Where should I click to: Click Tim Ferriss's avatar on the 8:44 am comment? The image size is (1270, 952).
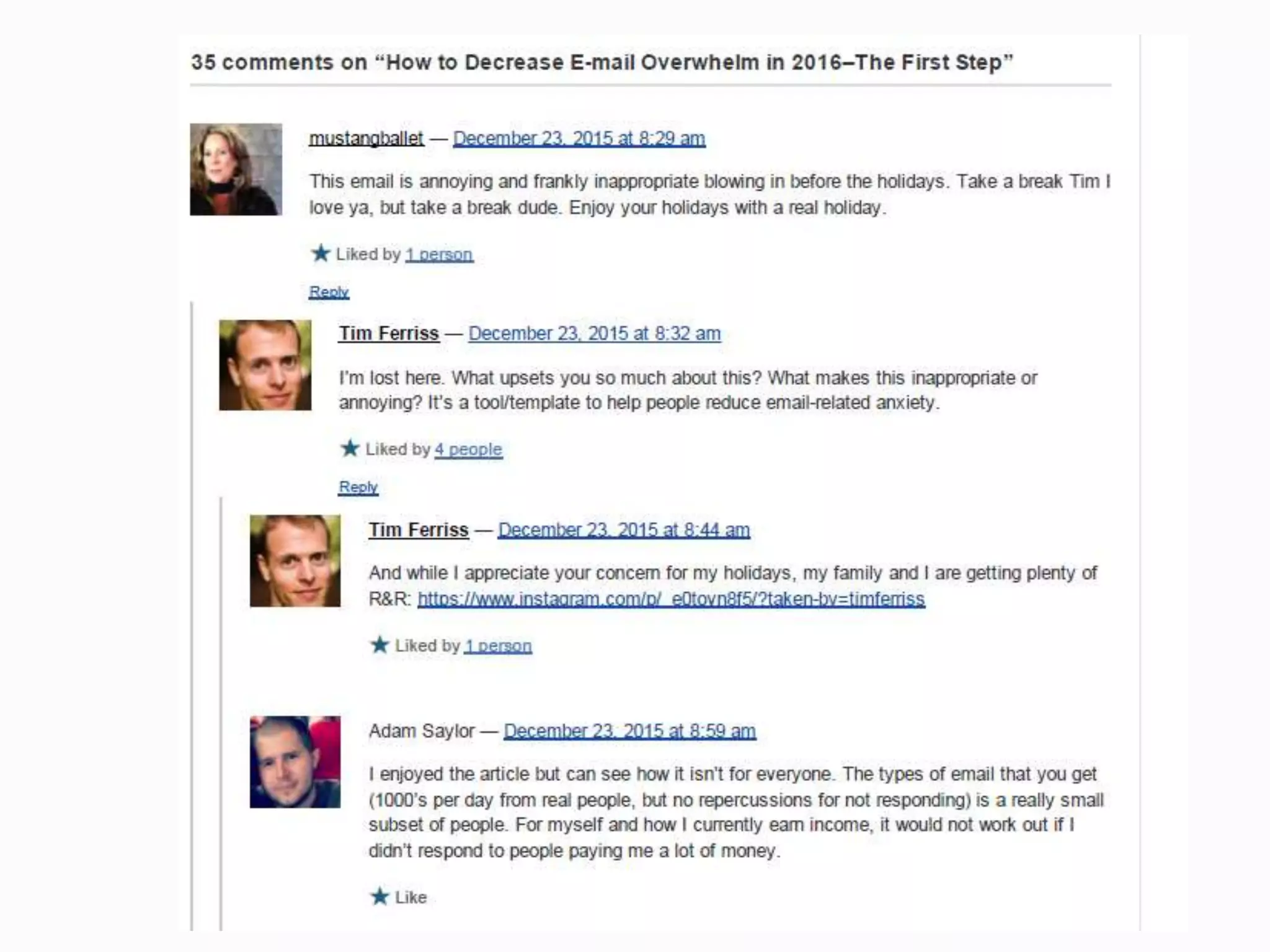point(295,561)
